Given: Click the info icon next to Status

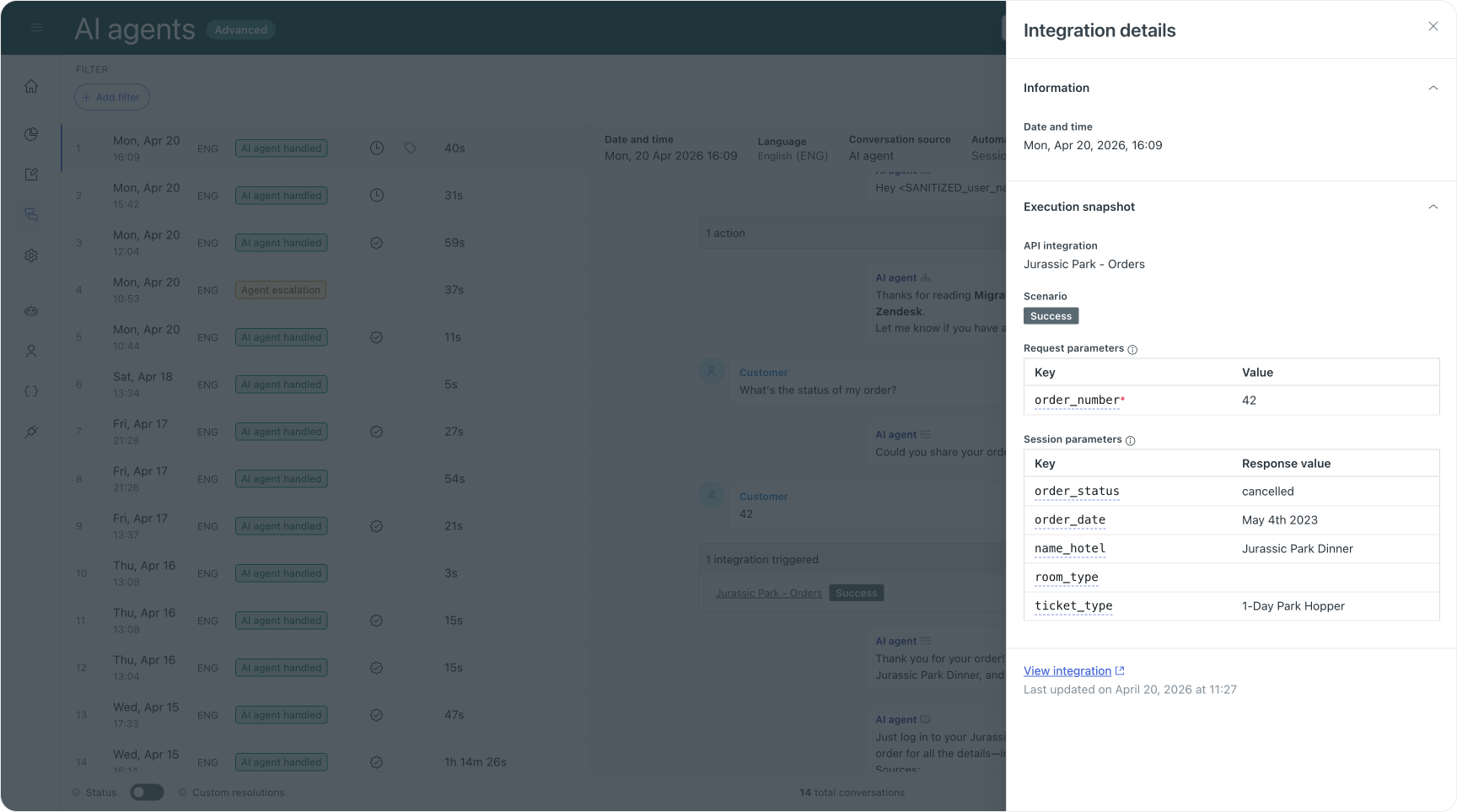Looking at the screenshot, I should pyautogui.click(x=76, y=793).
